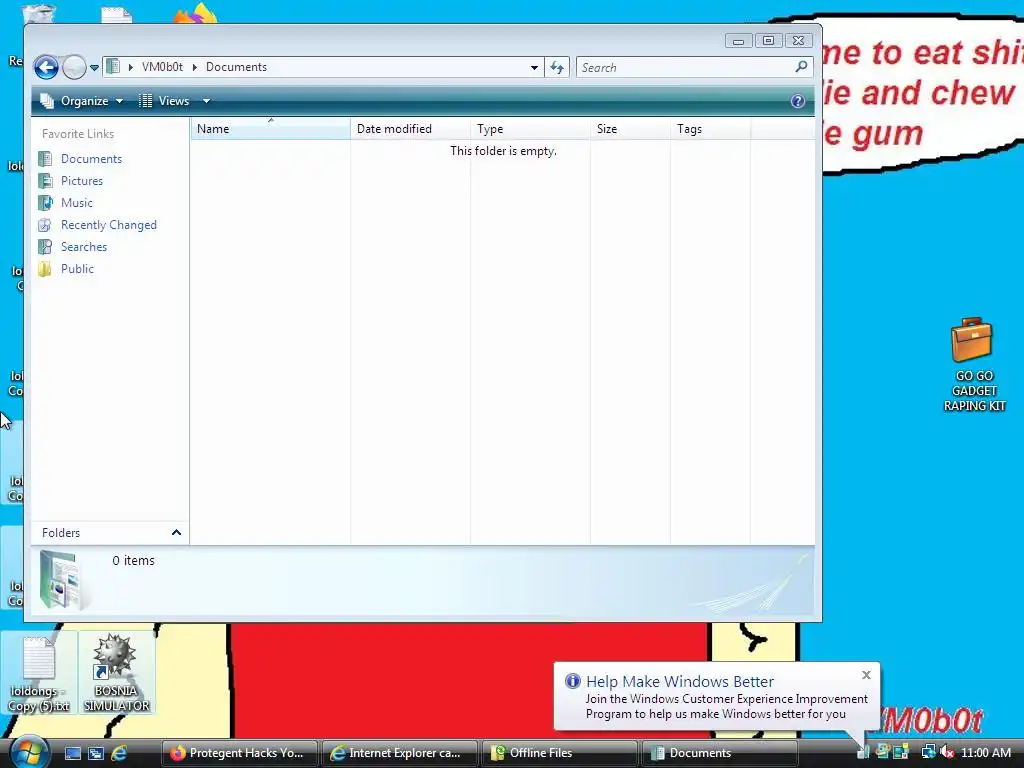Viewport: 1024px width, 768px height.
Task: Close the Documents window
Action: coord(799,40)
